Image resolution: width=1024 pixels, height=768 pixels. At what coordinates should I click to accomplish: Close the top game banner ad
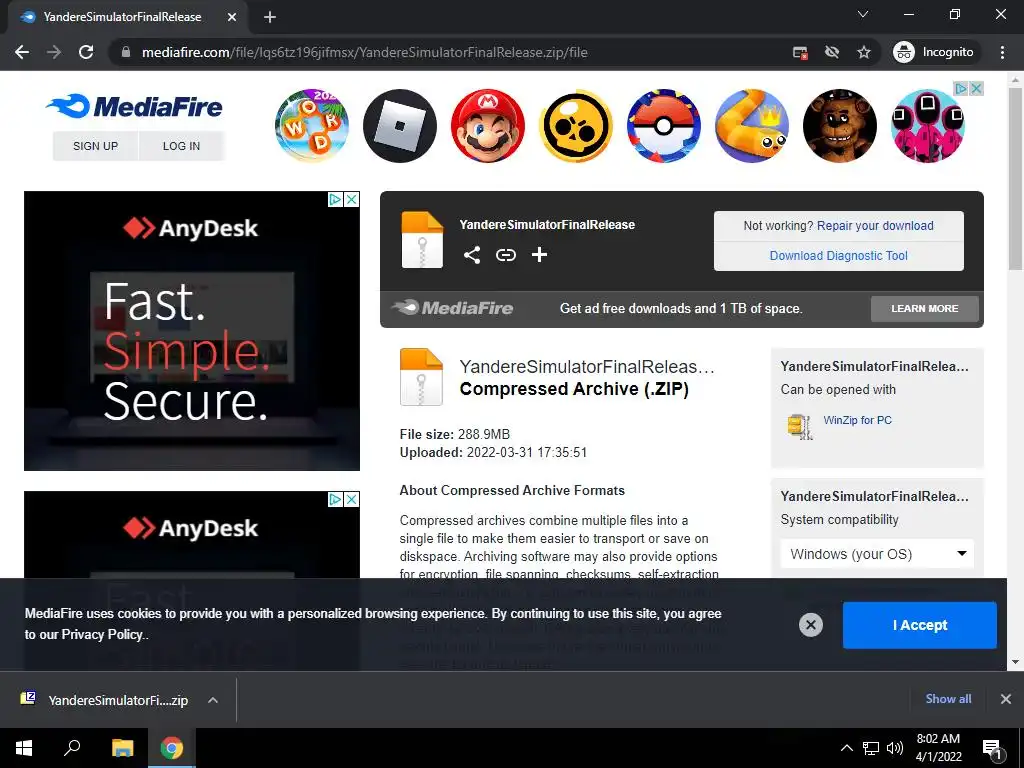[976, 88]
